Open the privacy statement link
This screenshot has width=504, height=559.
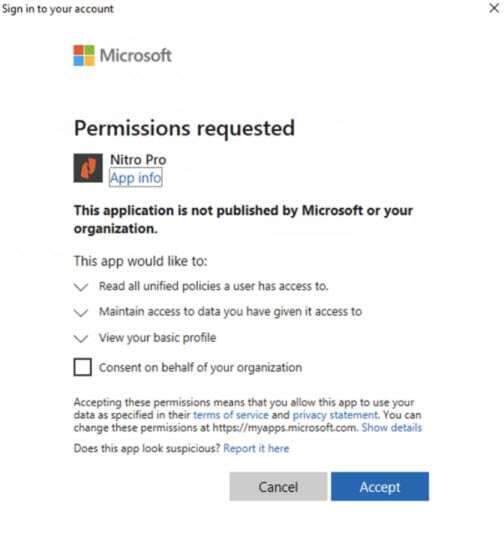click(x=335, y=415)
